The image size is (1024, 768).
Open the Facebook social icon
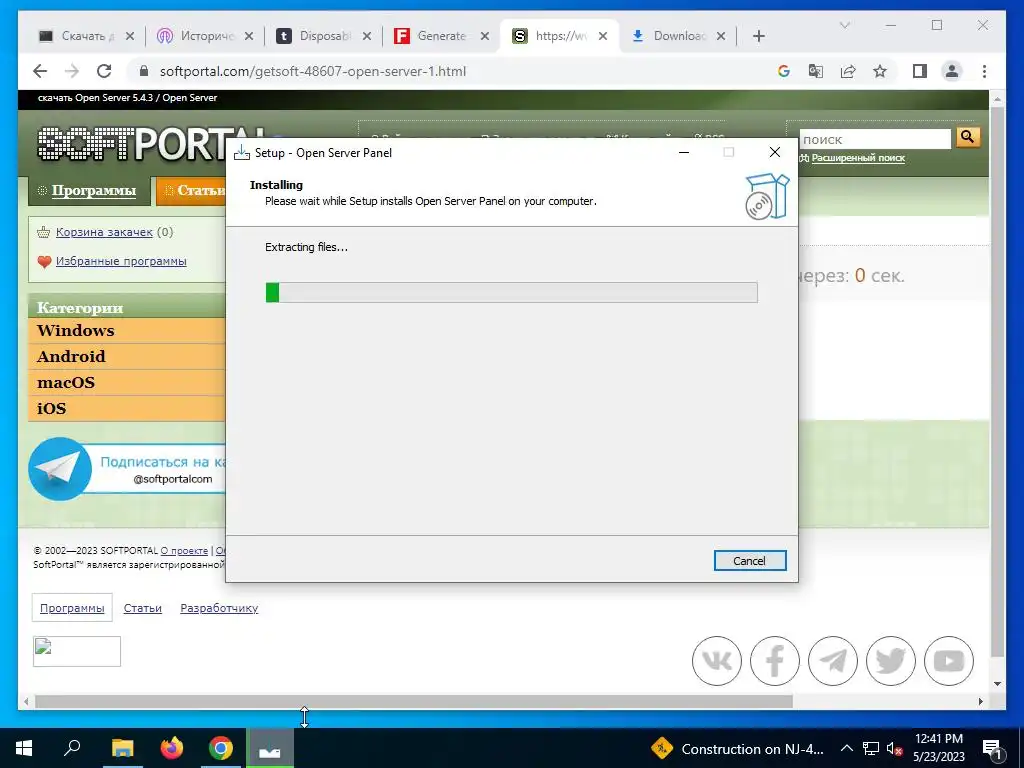click(775, 661)
